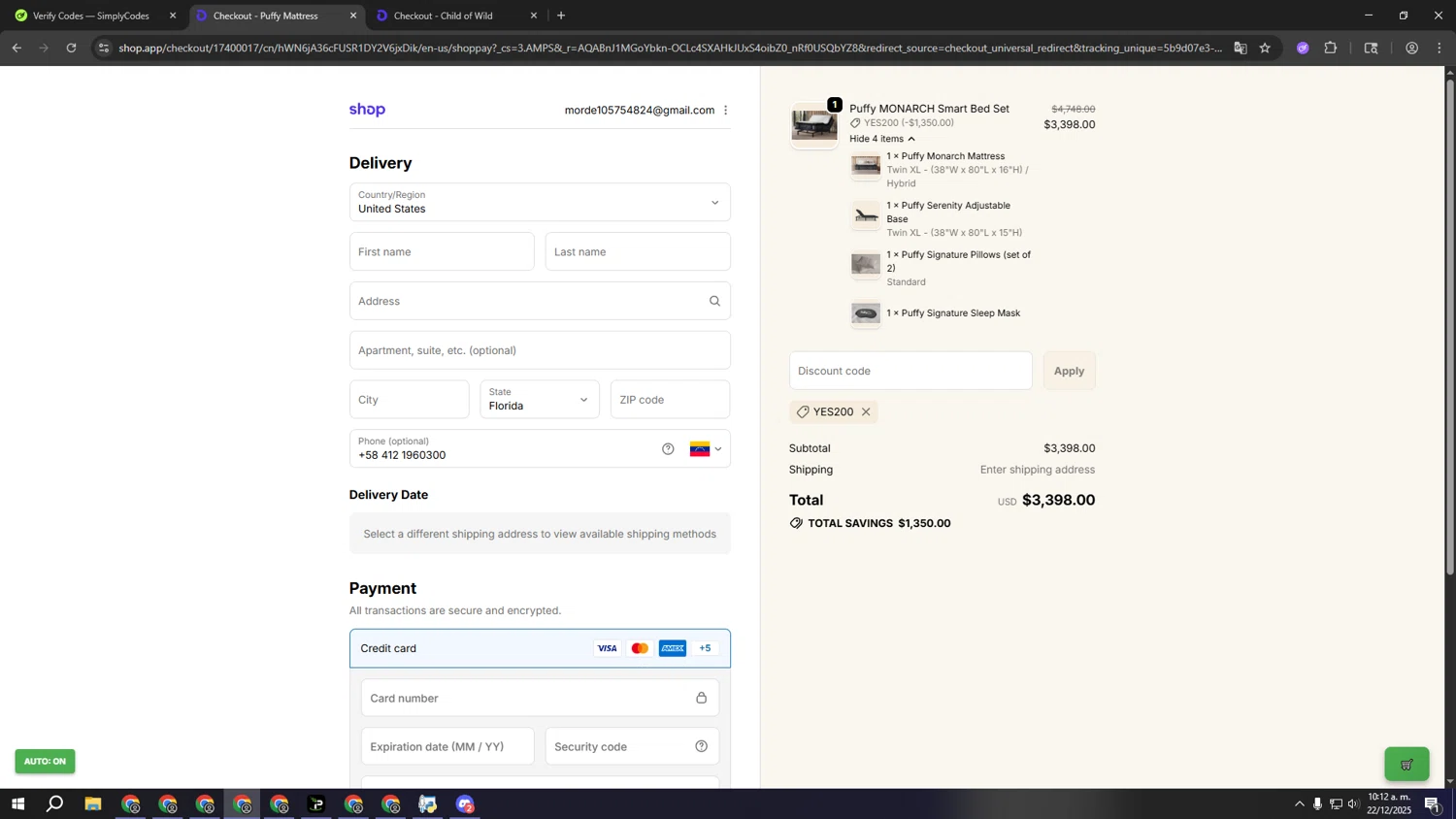Click the taskbar clock showing 10:12 a. m.

pyautogui.click(x=1389, y=803)
